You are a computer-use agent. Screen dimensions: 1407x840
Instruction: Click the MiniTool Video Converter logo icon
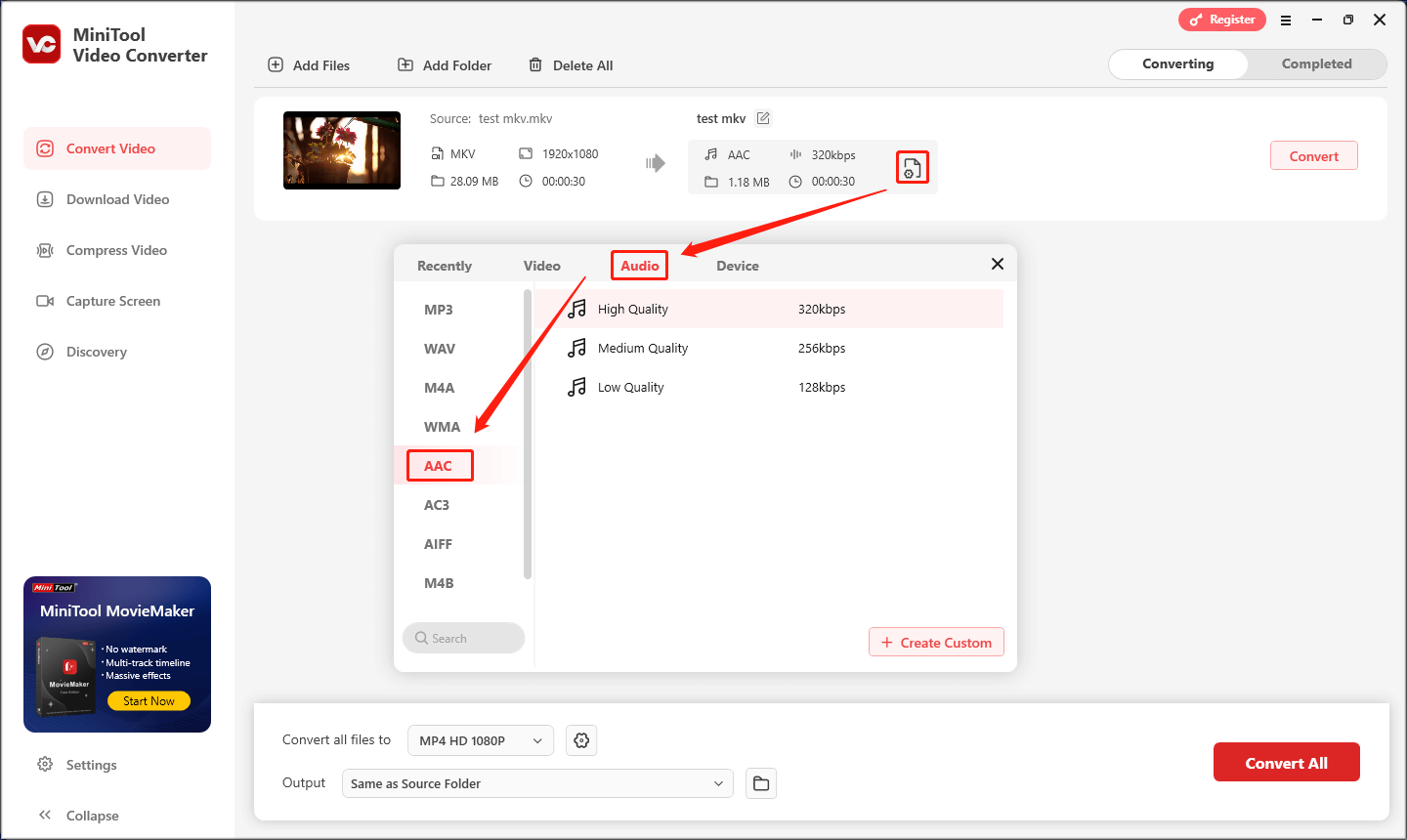point(42,45)
